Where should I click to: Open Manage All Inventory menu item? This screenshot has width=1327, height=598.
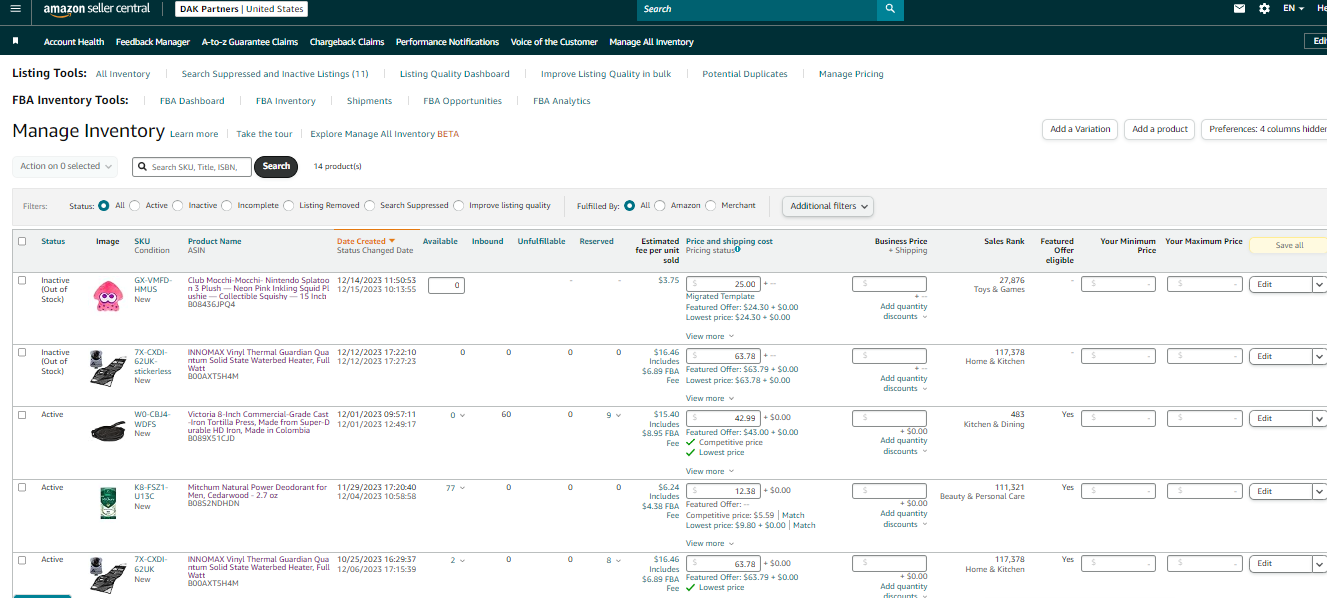pyautogui.click(x=651, y=42)
